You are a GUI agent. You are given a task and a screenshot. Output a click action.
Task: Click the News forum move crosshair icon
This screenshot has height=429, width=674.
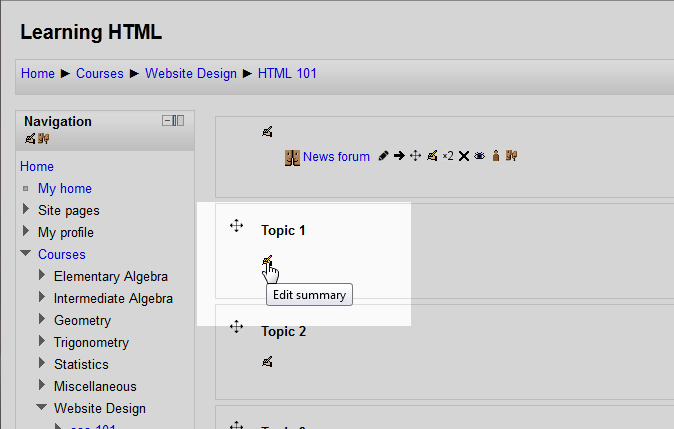pyautogui.click(x=416, y=156)
